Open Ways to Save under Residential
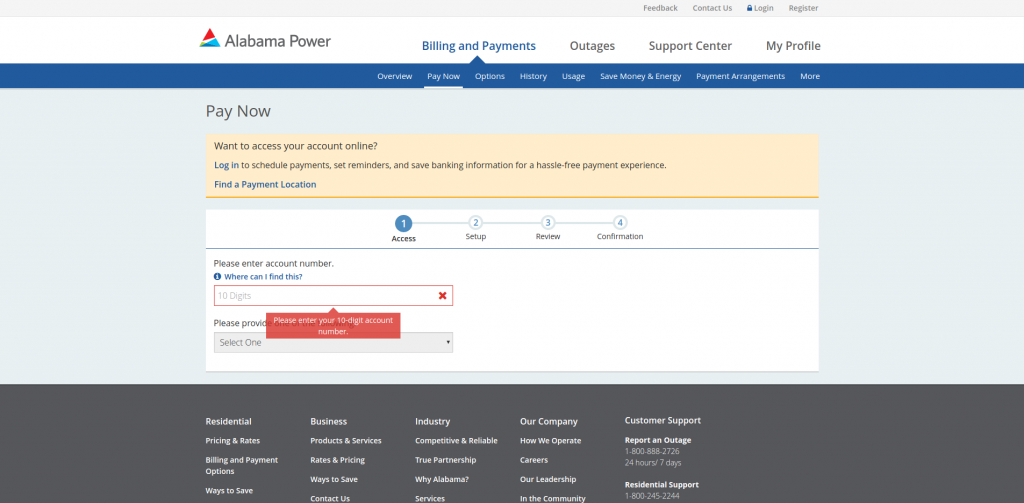 tap(229, 491)
